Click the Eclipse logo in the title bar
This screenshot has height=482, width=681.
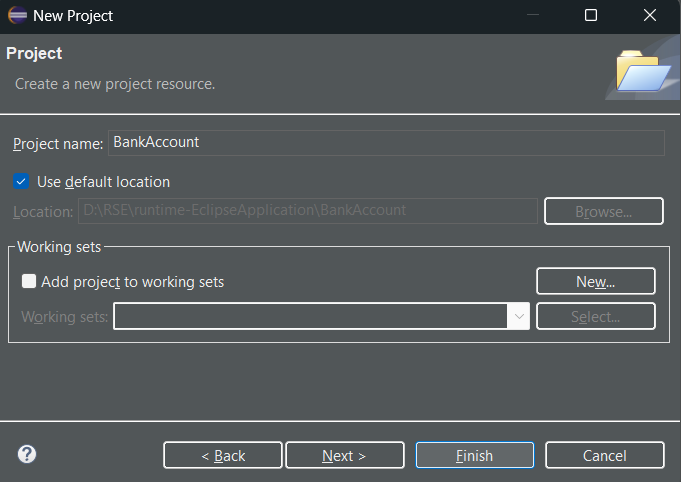(17, 15)
